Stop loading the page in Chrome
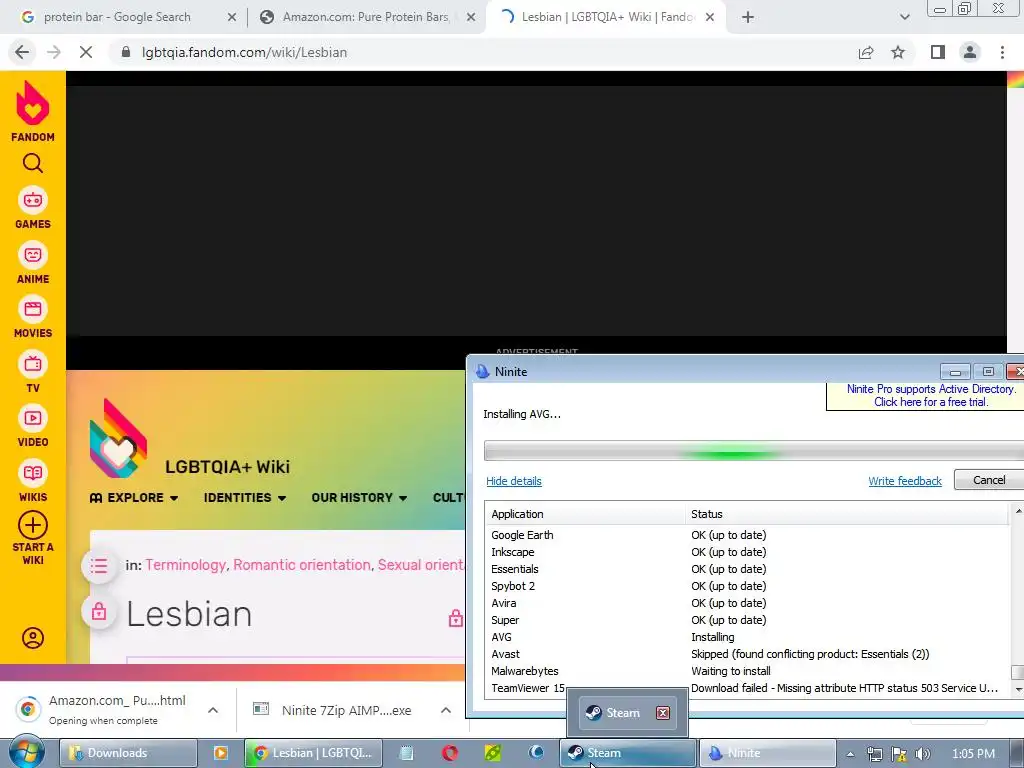The width and height of the screenshot is (1024, 768). [86, 52]
